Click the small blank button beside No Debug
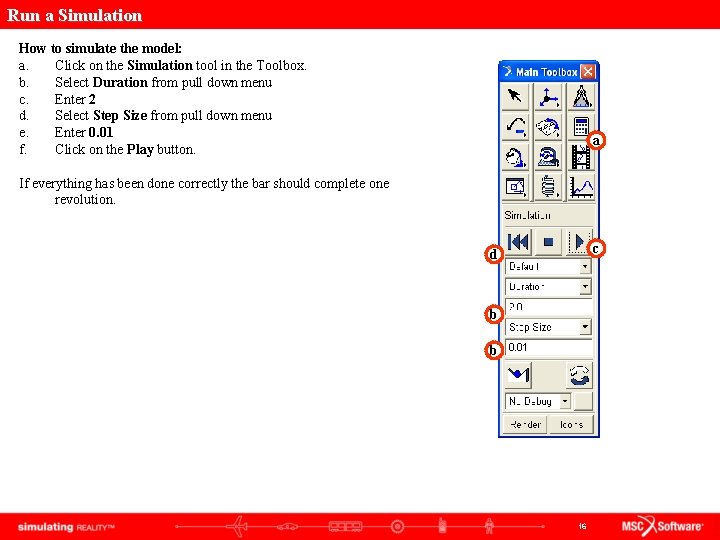 583,401
